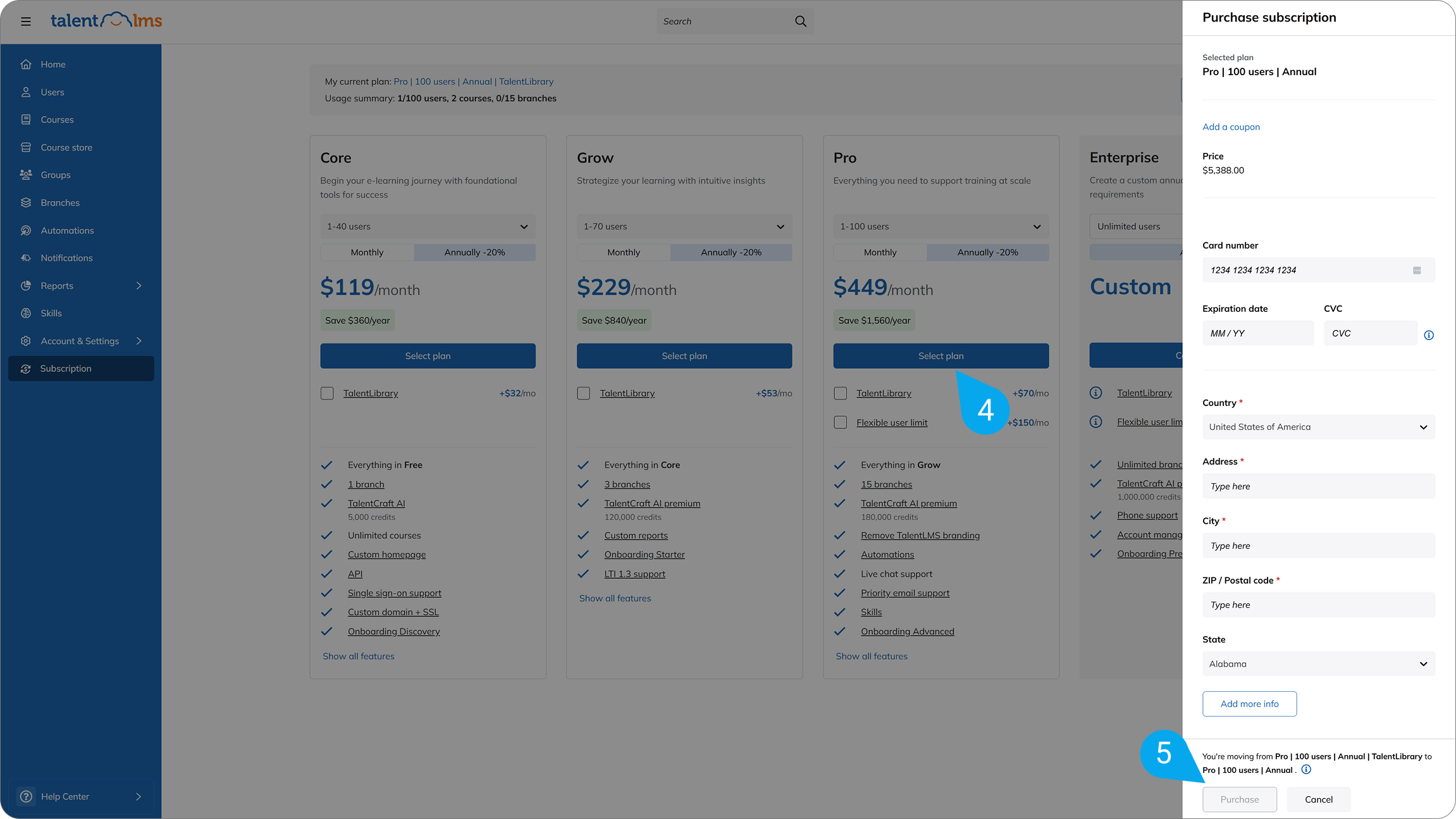
Task: Click the Notifications sidebar icon
Action: click(26, 258)
